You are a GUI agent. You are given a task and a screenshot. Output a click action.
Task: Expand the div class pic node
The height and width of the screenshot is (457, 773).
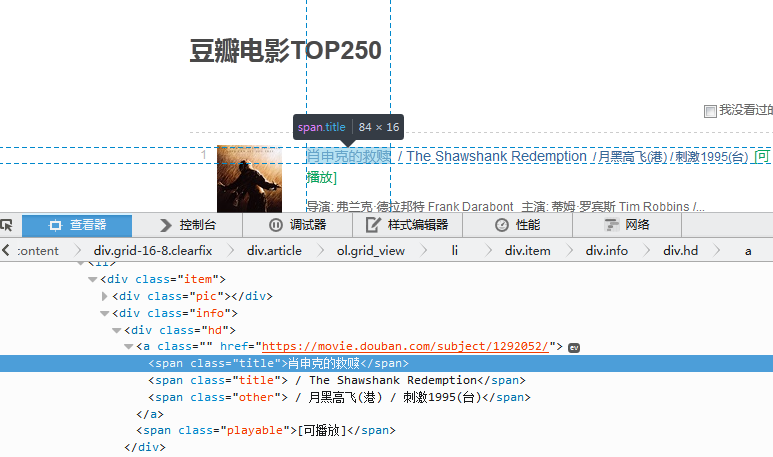(104, 296)
